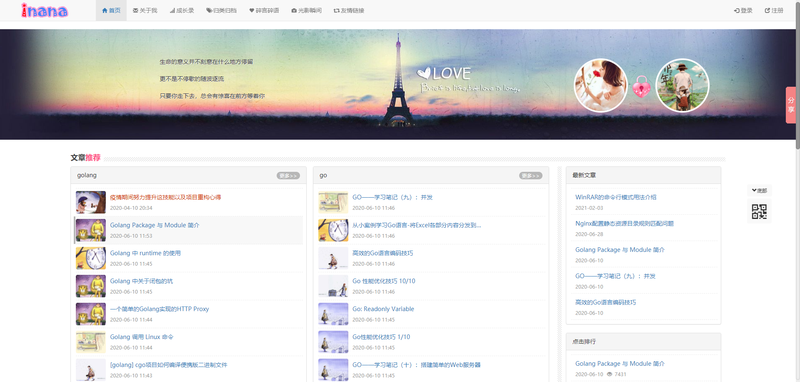This screenshot has height=382, width=800.
Task: Open 'Go性能优化技巧 1/10' article
Action: [381, 337]
